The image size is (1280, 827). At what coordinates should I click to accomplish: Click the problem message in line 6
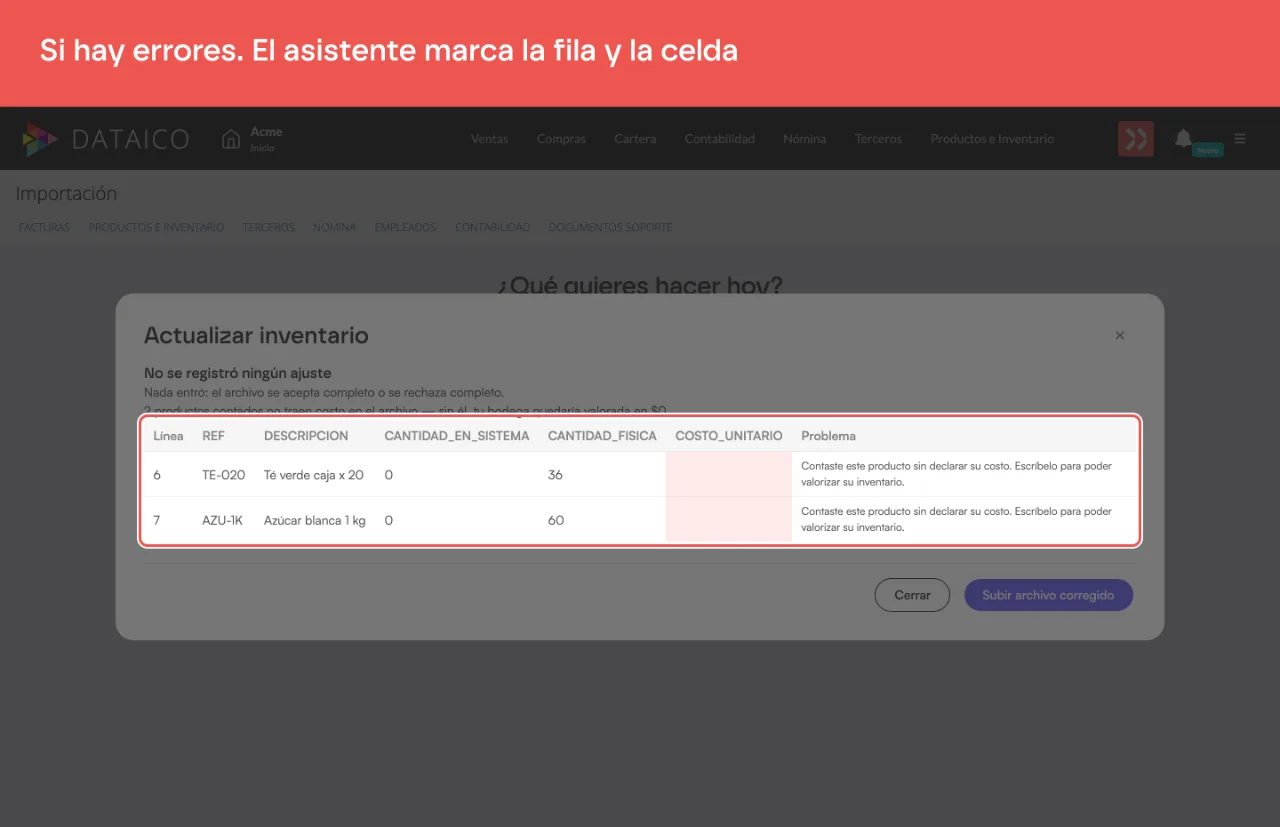pos(956,474)
